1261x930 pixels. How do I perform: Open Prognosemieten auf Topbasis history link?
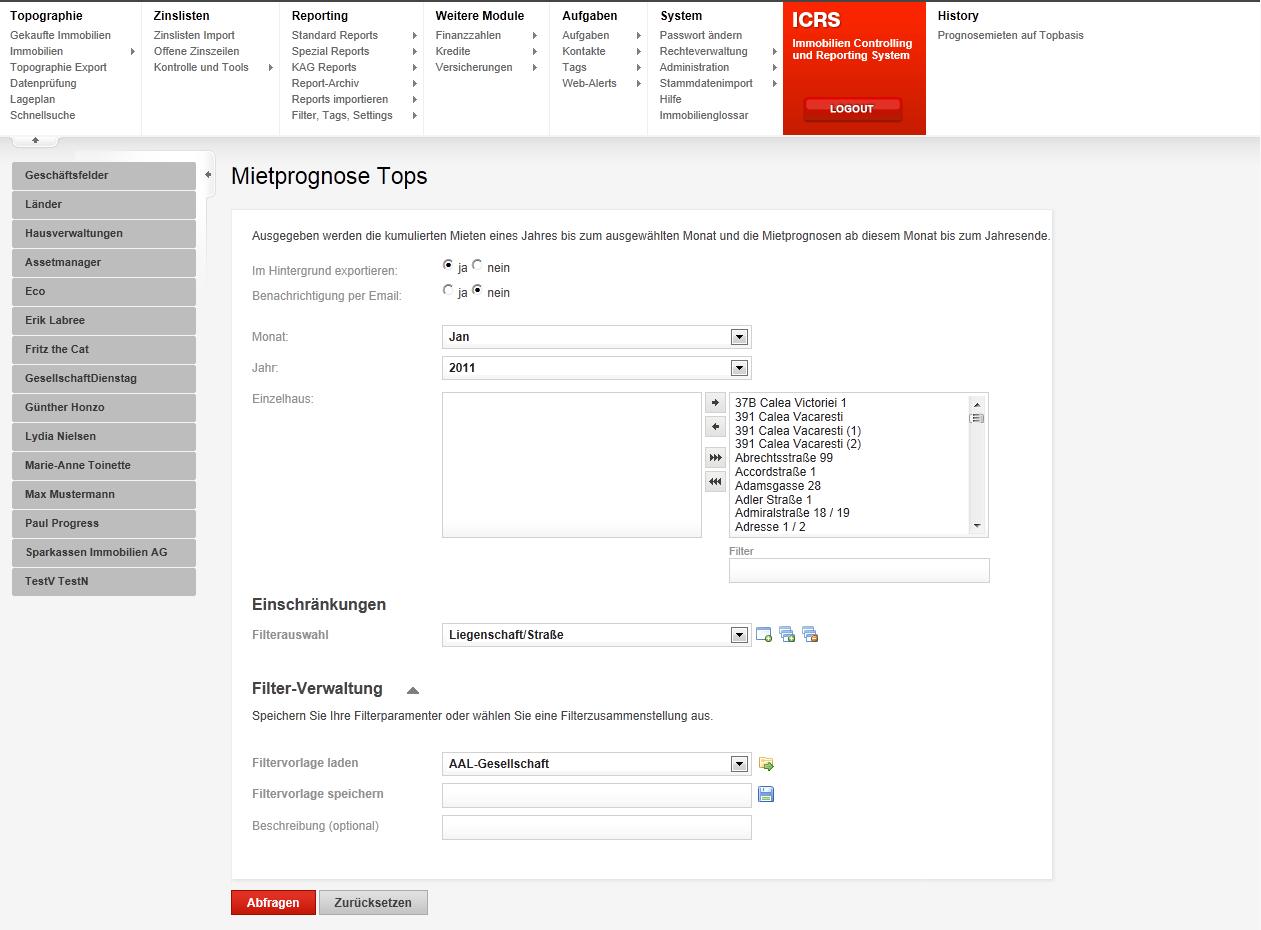(x=1010, y=35)
